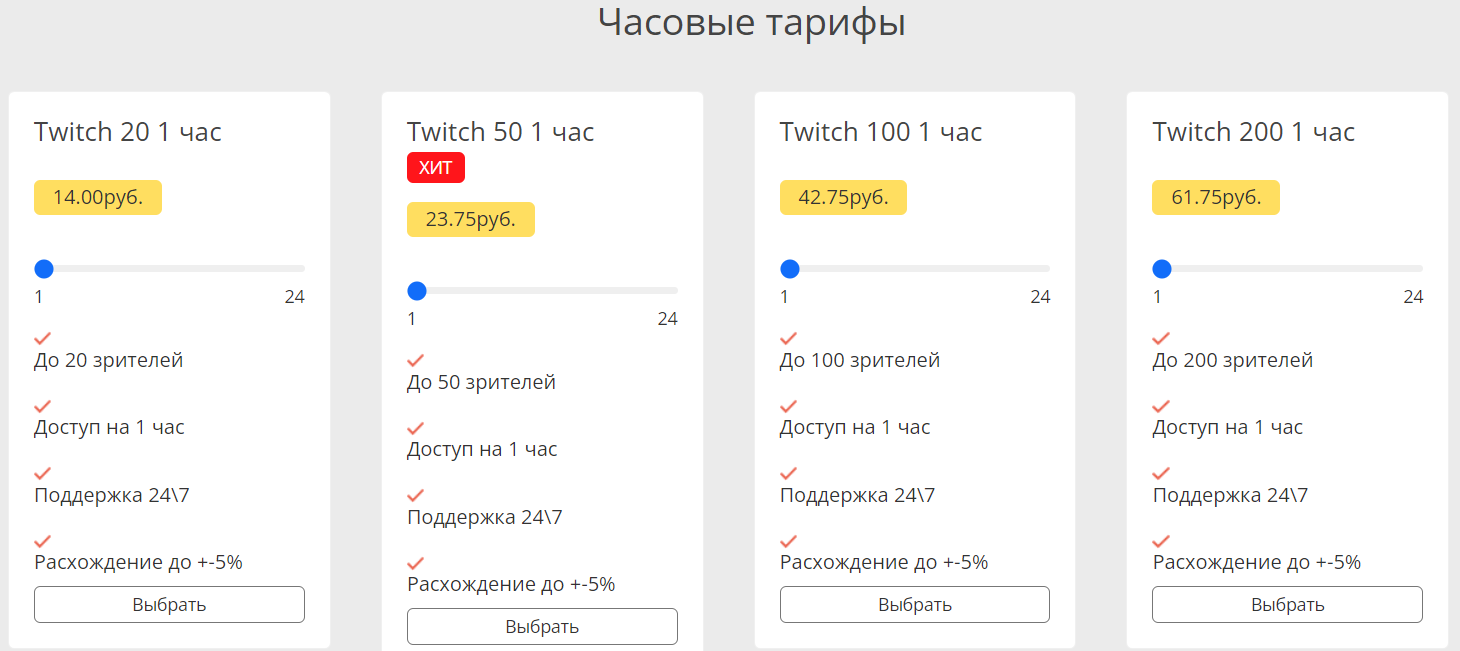Select Twitch 100 plan via 'Выбрать' button
1460x651 pixels.
pos(914,605)
